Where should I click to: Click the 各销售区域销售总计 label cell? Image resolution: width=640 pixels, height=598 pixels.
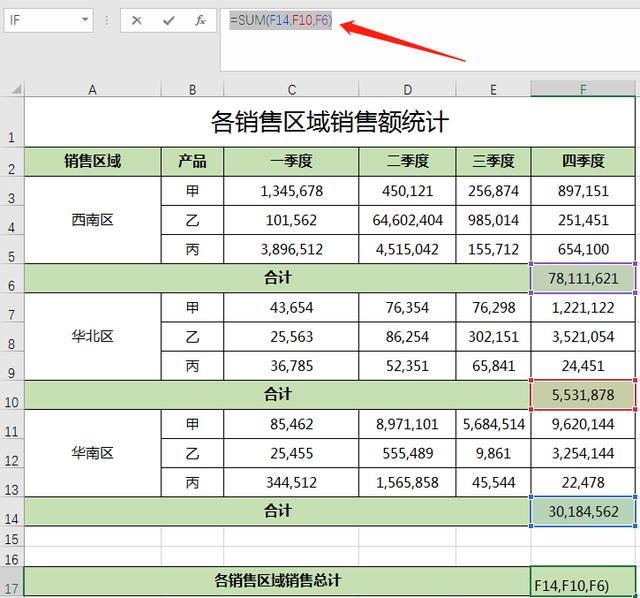pyautogui.click(x=277, y=581)
